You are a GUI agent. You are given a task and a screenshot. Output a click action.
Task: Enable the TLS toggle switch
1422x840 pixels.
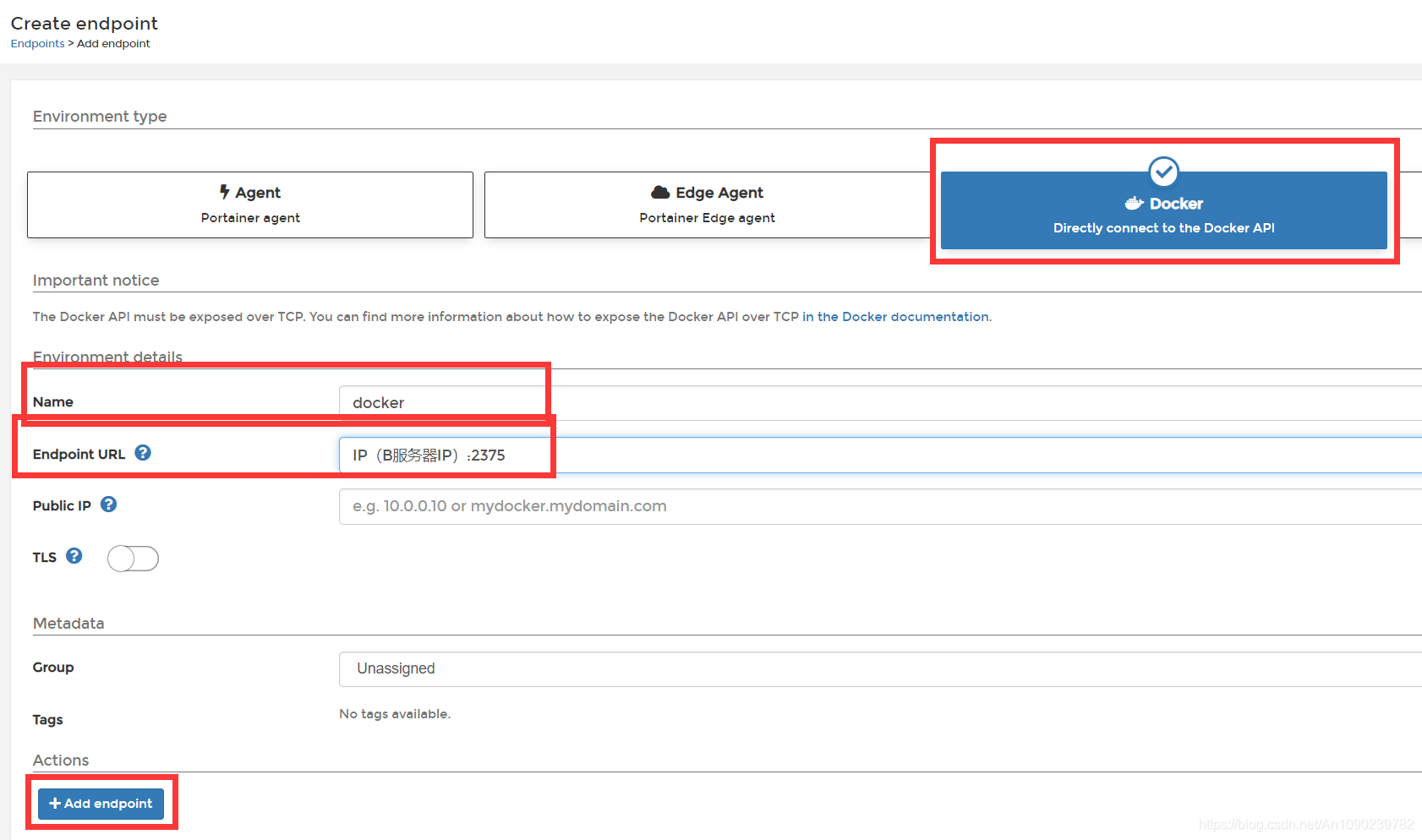coord(133,559)
